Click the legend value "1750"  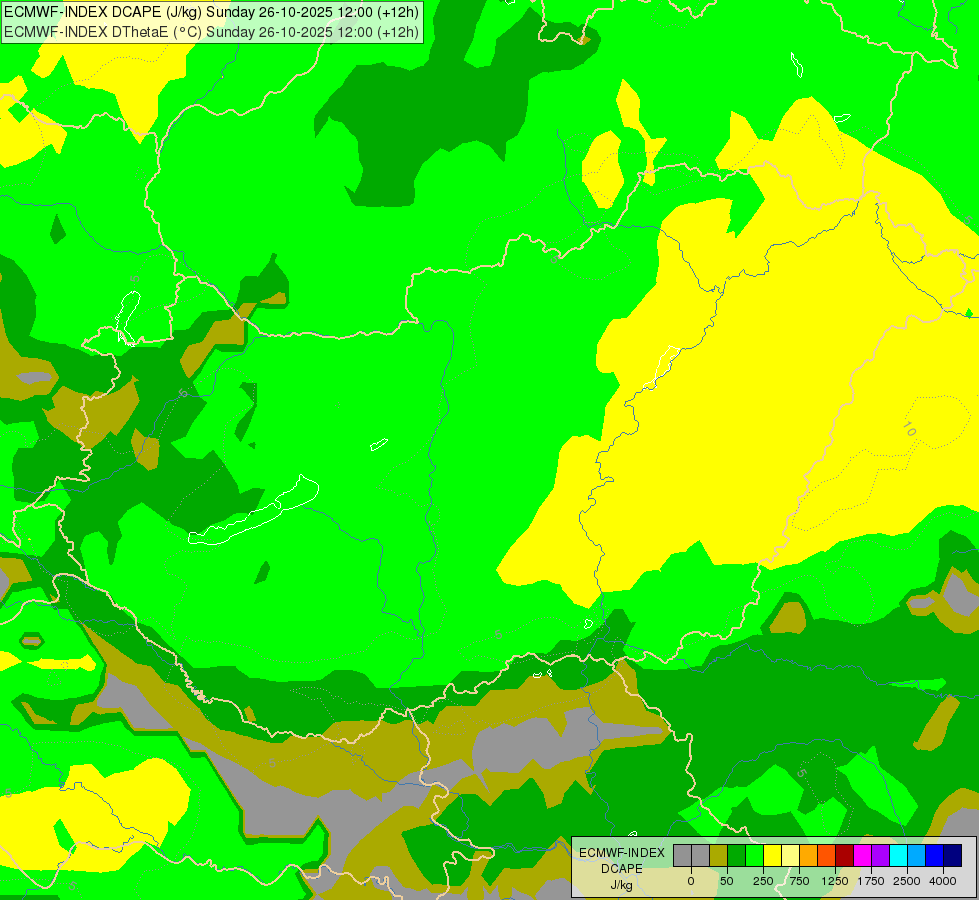coord(871,881)
